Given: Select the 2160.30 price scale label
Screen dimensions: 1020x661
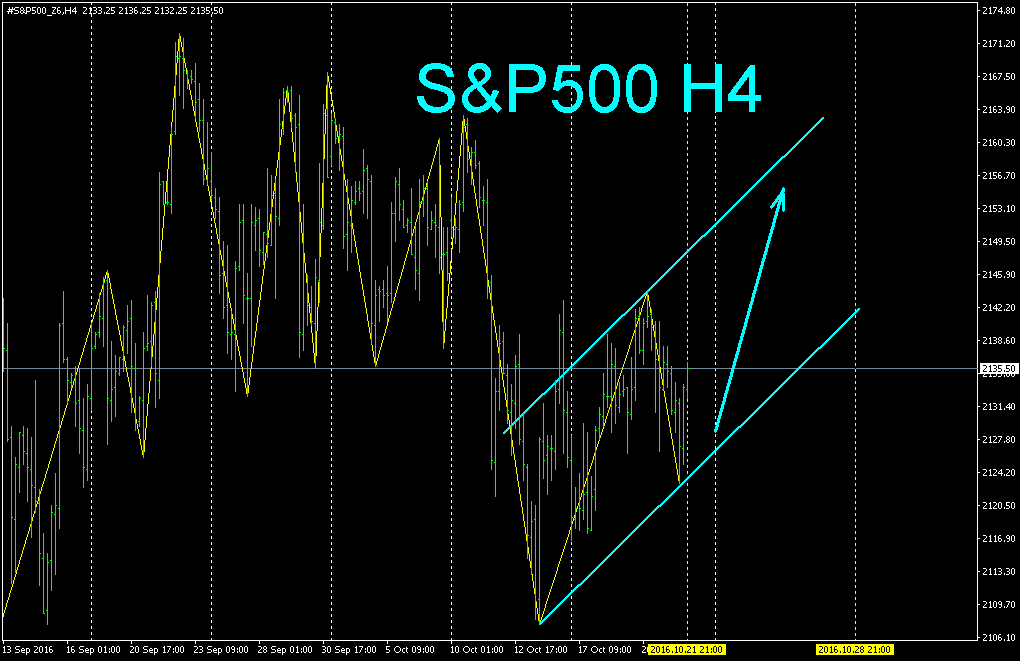Looking at the screenshot, I should tap(999, 142).
